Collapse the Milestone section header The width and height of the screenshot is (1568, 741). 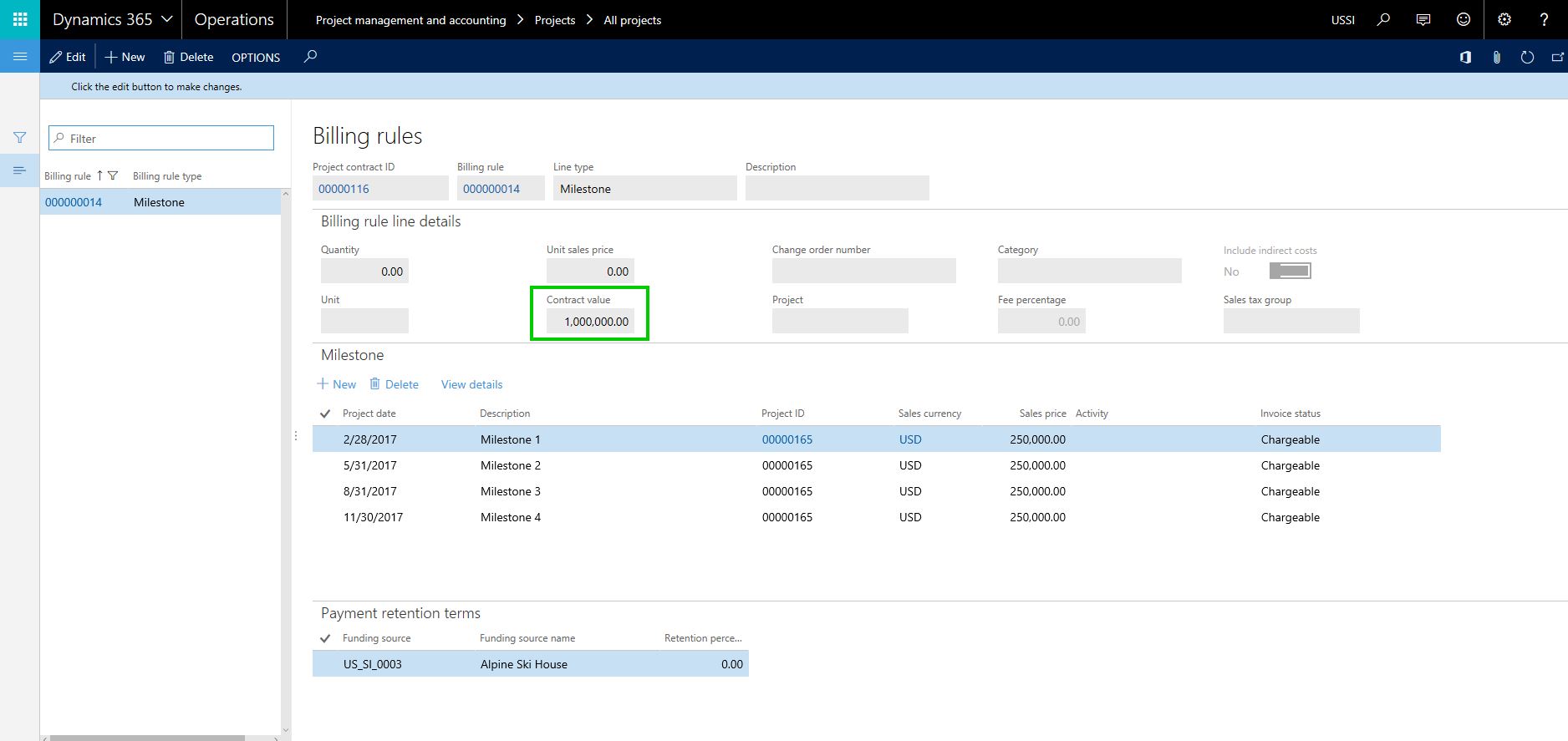click(x=352, y=355)
